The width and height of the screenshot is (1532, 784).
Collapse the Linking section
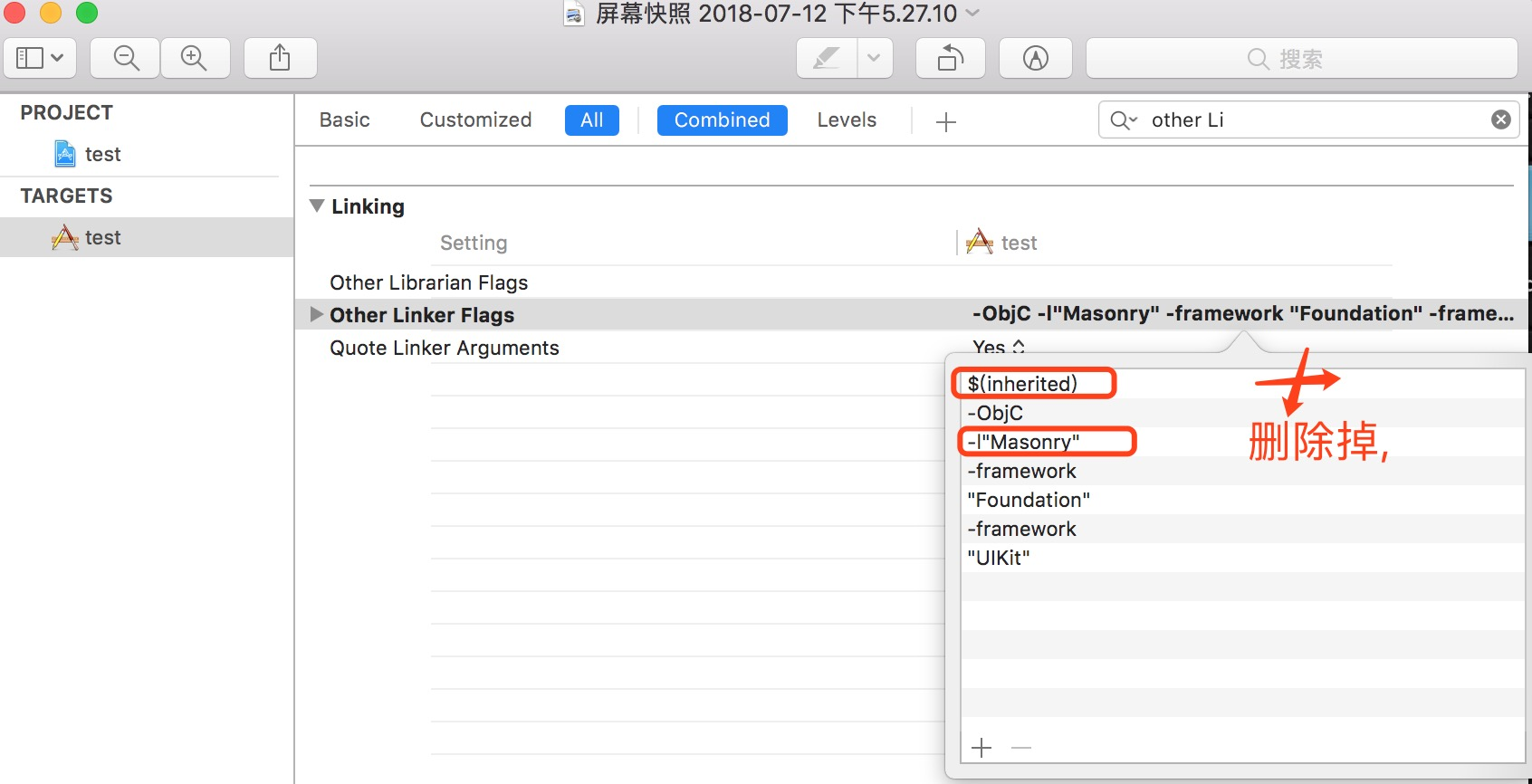point(317,206)
